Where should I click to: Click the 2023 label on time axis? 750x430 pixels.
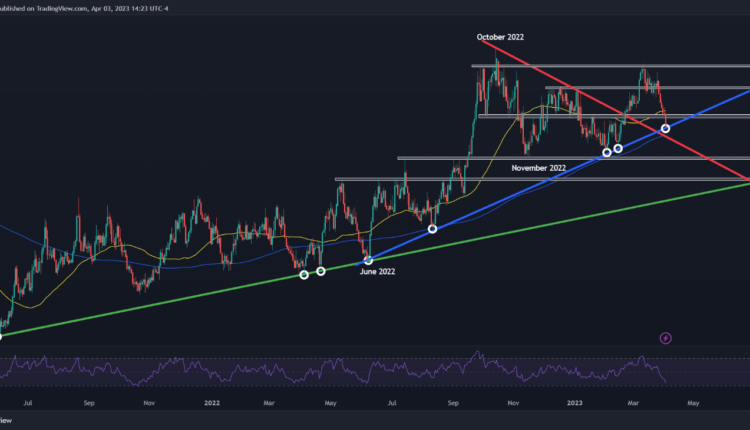(578, 404)
